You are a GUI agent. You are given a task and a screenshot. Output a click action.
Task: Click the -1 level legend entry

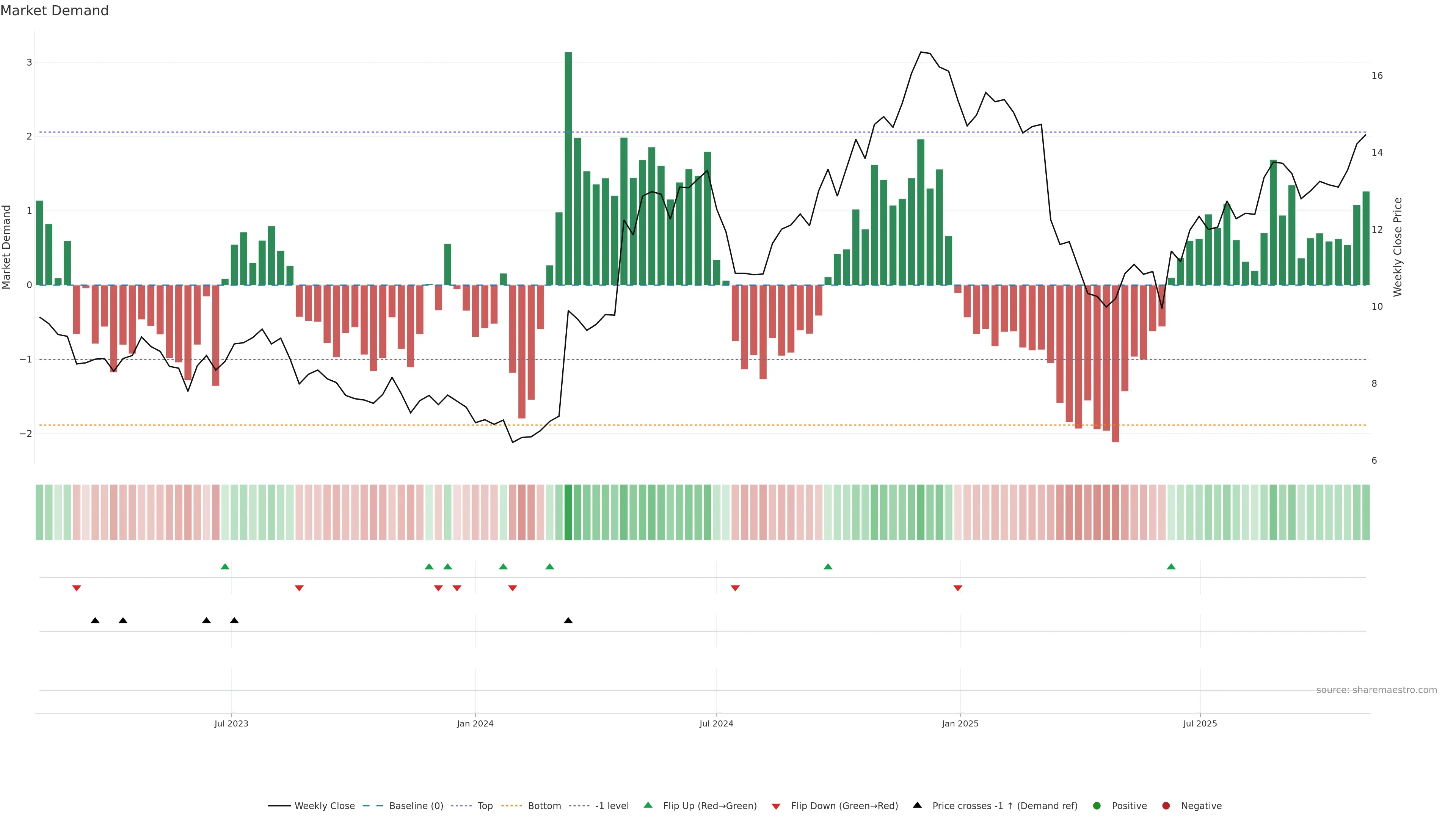tap(612, 806)
